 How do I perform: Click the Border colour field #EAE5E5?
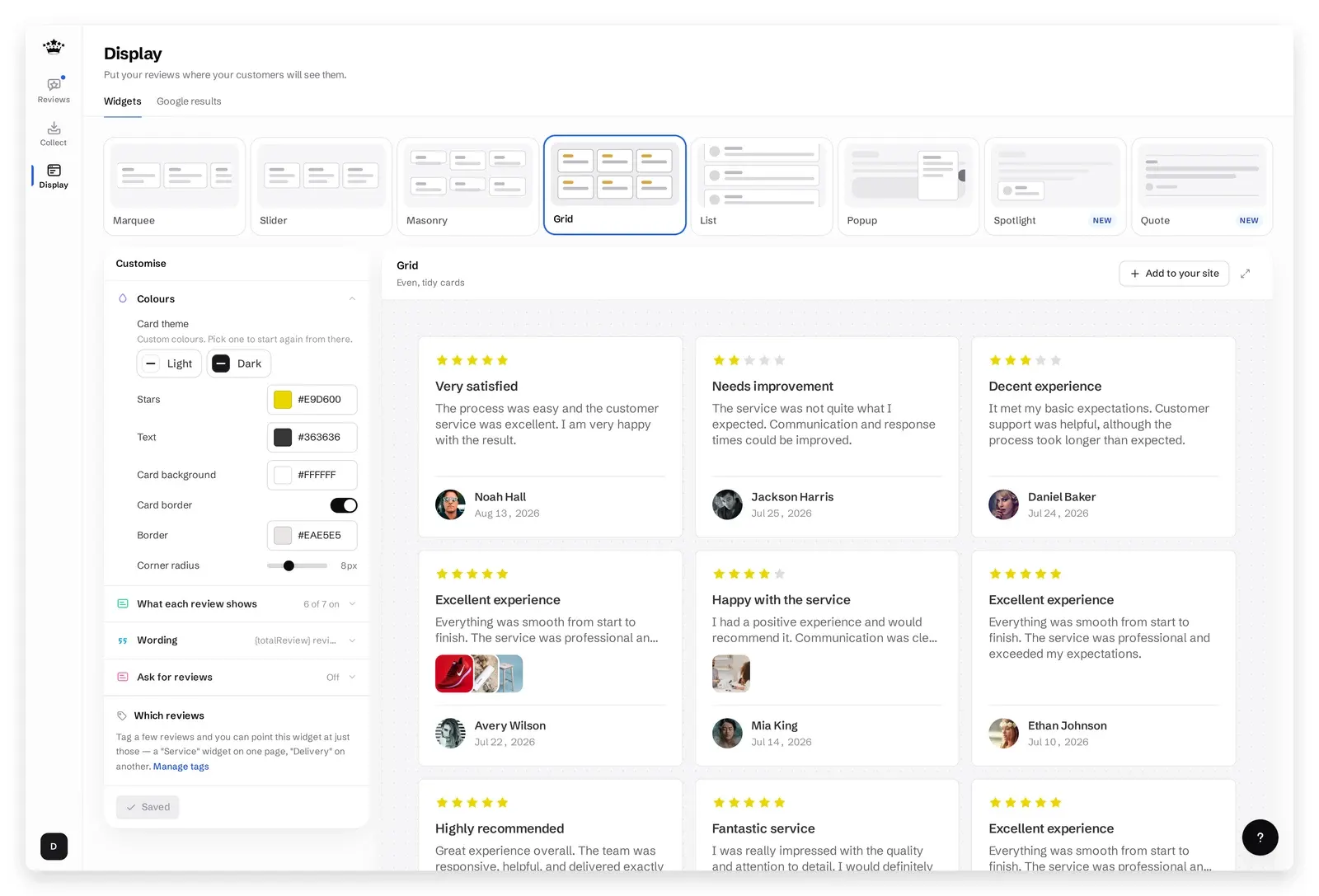[312, 535]
